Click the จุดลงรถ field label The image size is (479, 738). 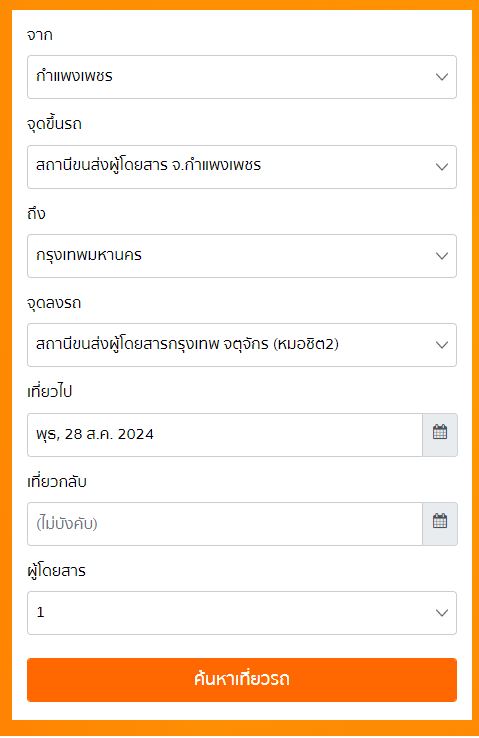[54, 303]
